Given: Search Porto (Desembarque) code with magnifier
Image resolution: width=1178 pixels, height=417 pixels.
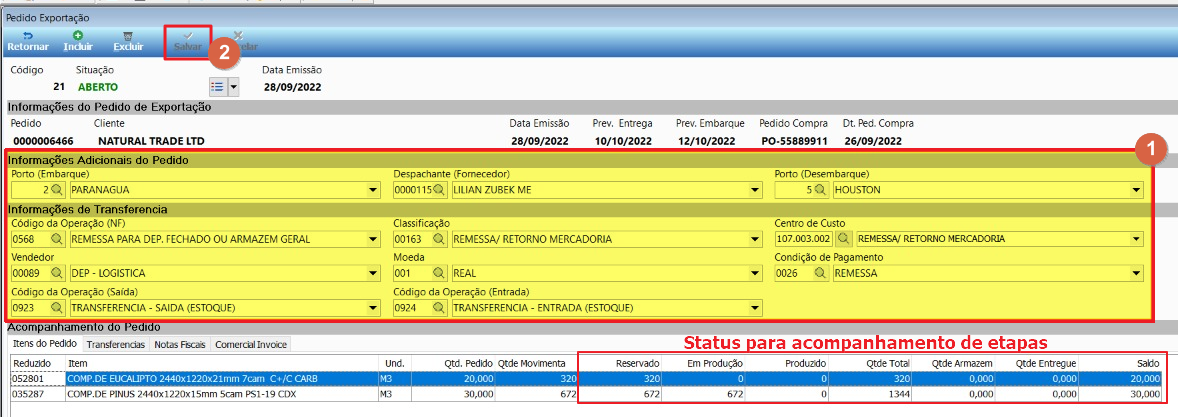Looking at the screenshot, I should click(821, 190).
